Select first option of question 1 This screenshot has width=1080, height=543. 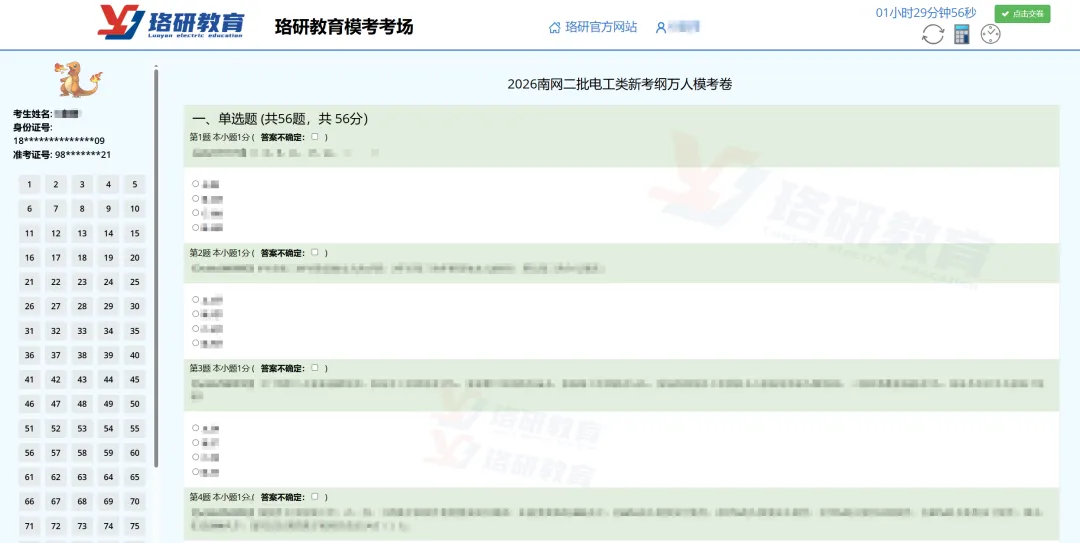(196, 184)
